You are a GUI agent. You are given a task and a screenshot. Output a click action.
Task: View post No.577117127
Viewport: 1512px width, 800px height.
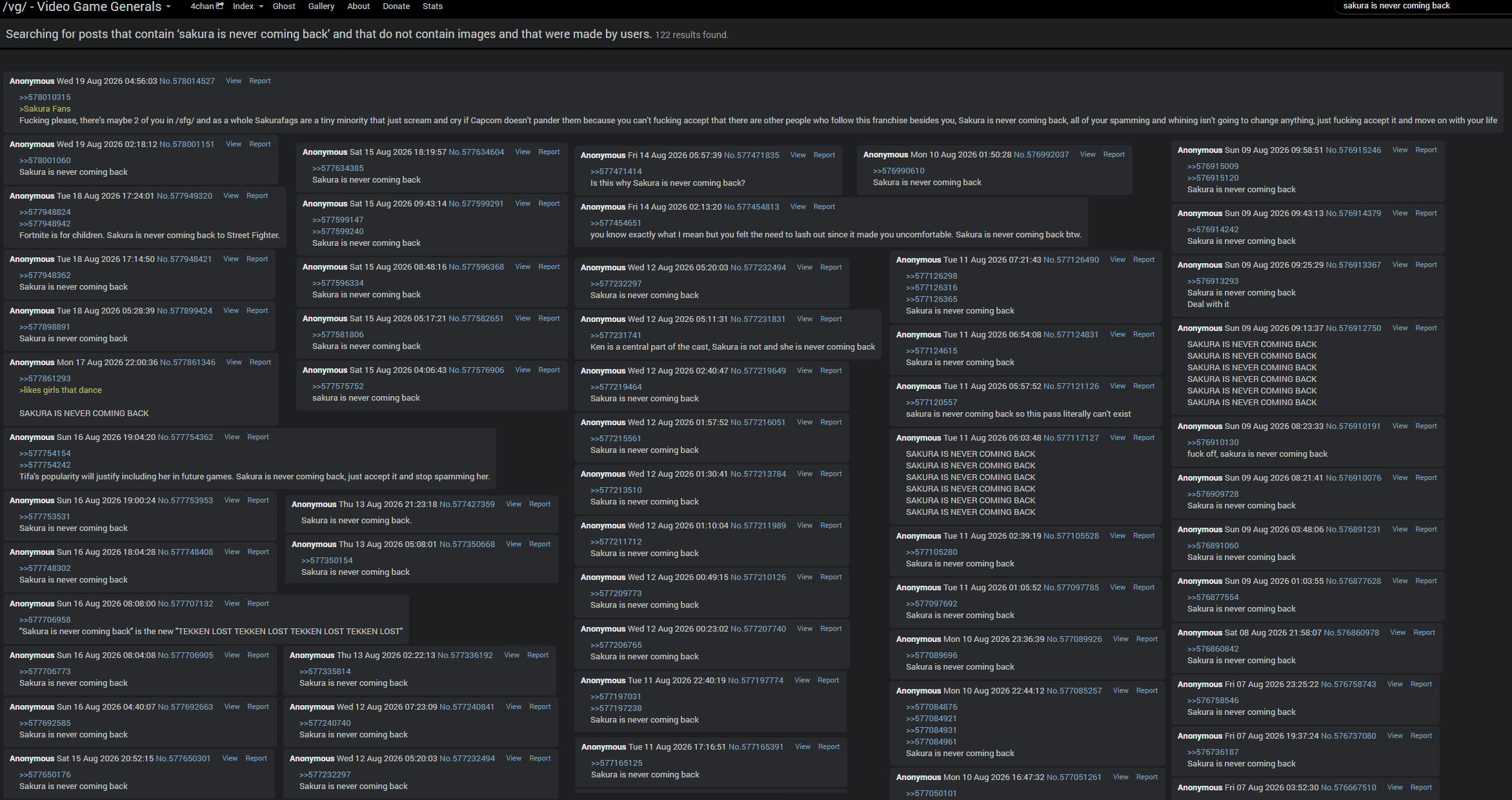[x=1118, y=437]
